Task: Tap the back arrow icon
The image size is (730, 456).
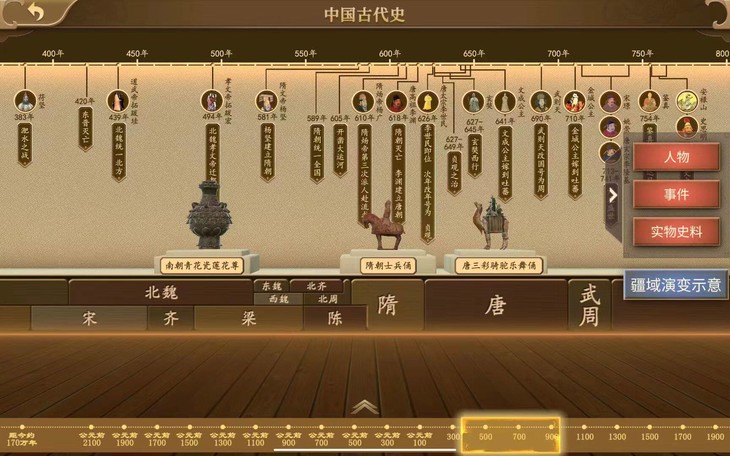Action: pyautogui.click(x=34, y=12)
